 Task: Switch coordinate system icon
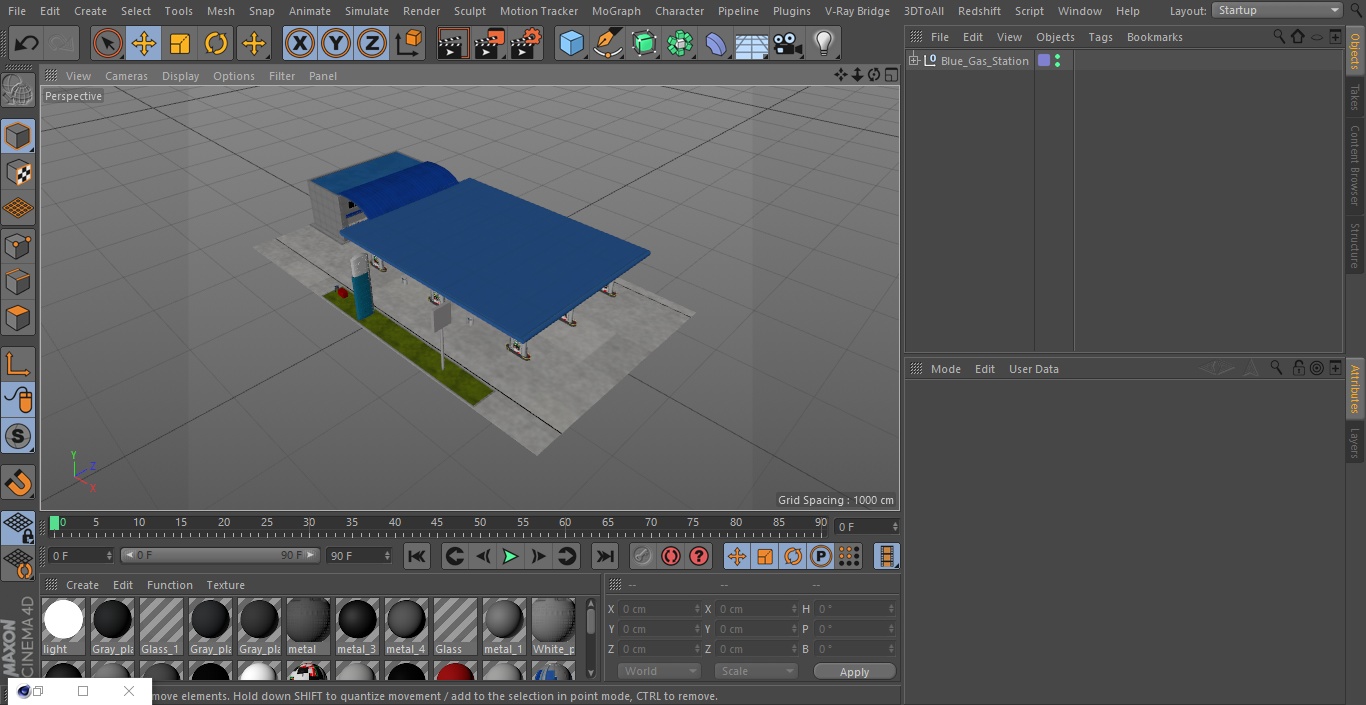[x=409, y=44]
